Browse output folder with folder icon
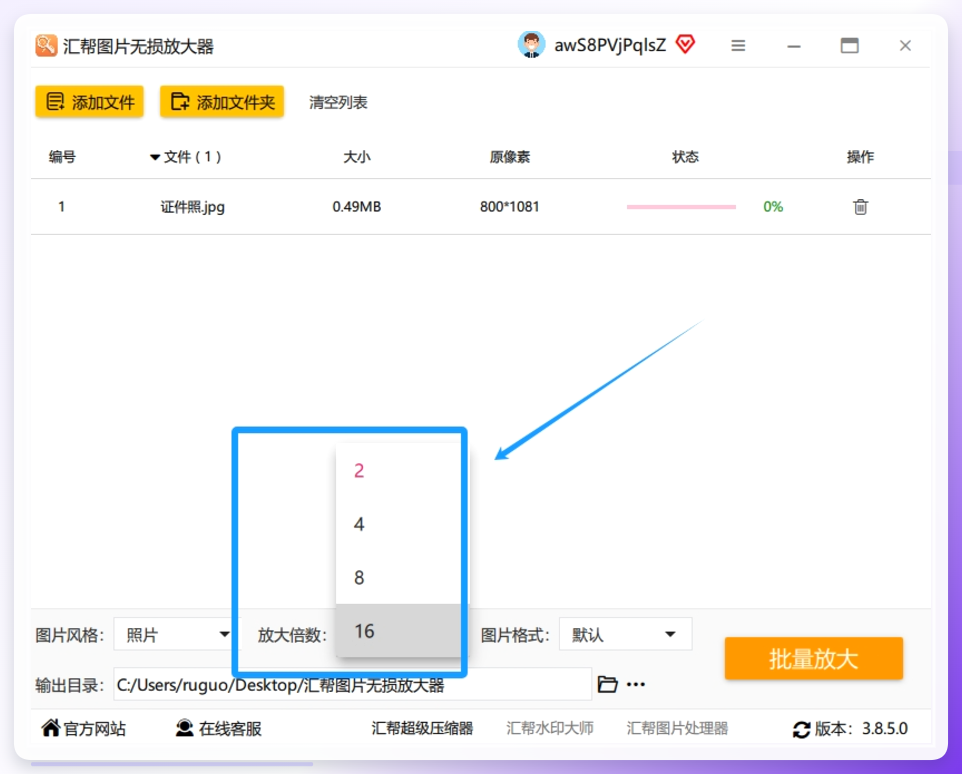The width and height of the screenshot is (962, 774). [607, 684]
